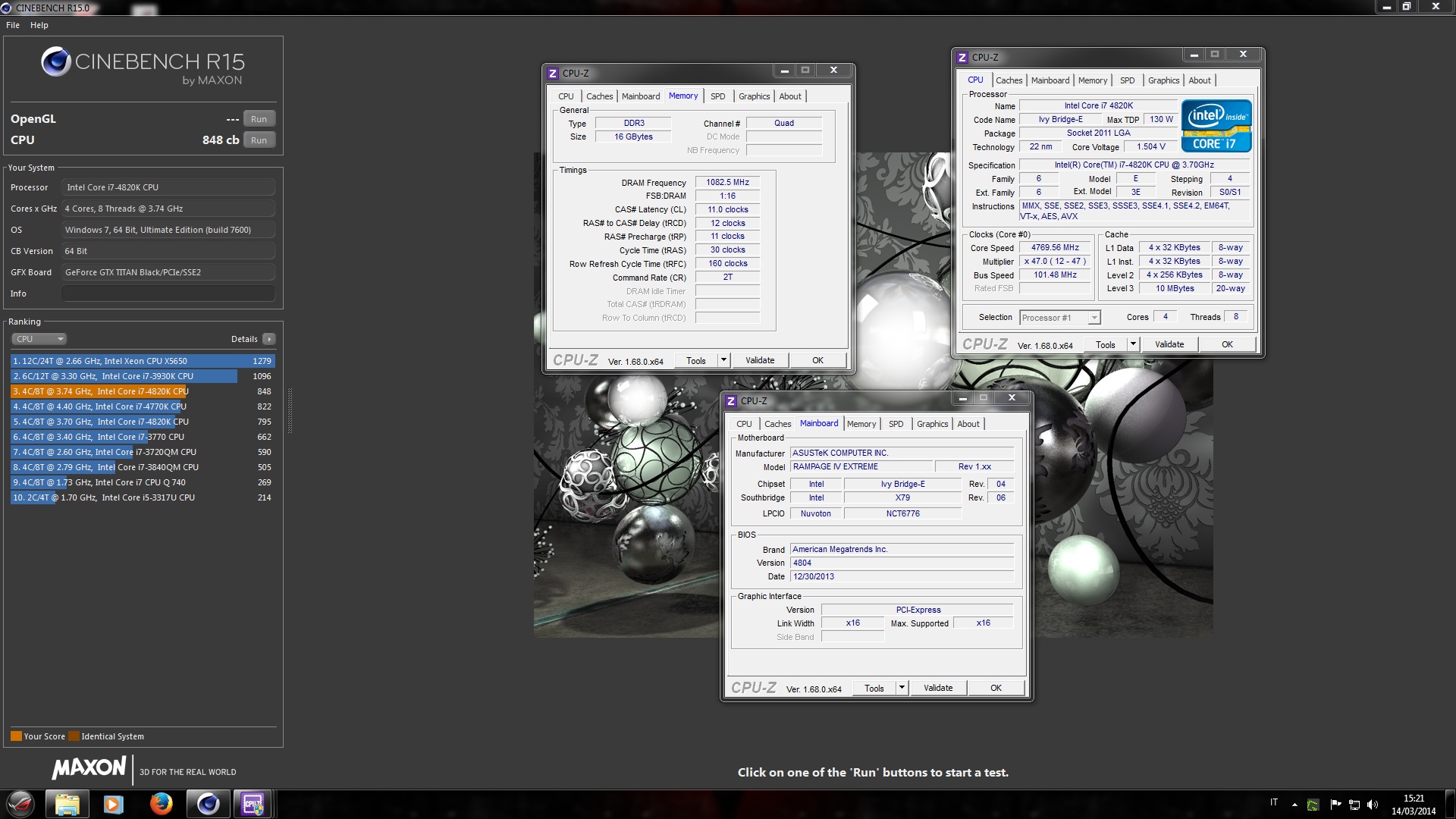Click the Info input field
The width and height of the screenshot is (1456, 819).
coord(168,293)
